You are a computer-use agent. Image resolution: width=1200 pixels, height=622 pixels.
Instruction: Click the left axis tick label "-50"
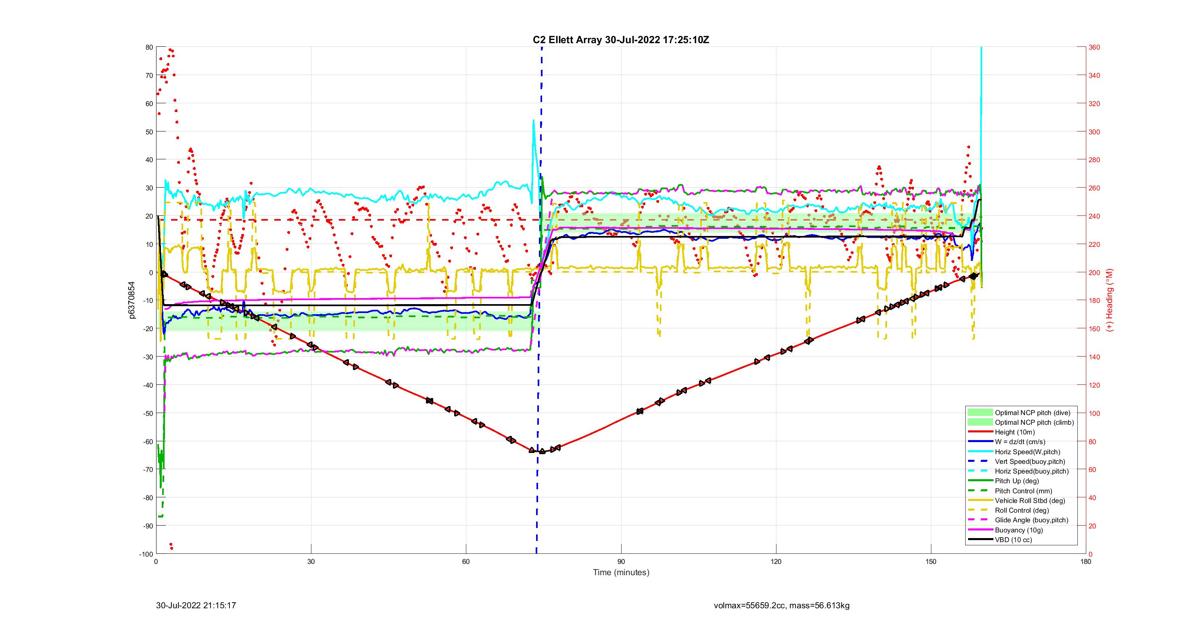pos(146,413)
